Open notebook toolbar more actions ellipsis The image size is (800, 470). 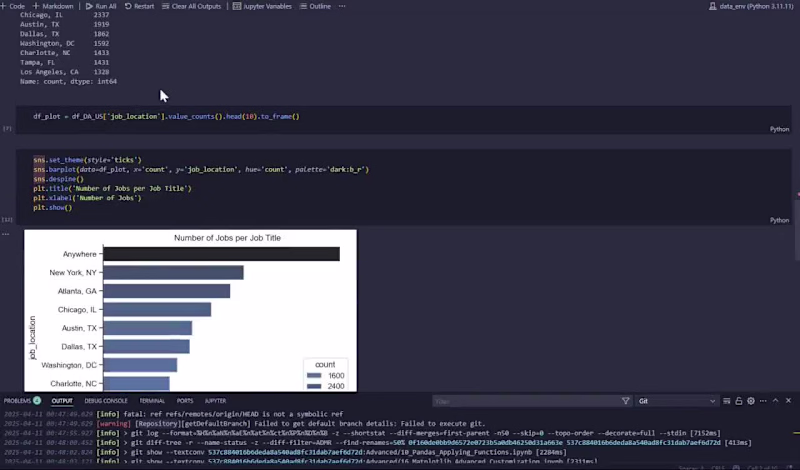click(x=342, y=6)
